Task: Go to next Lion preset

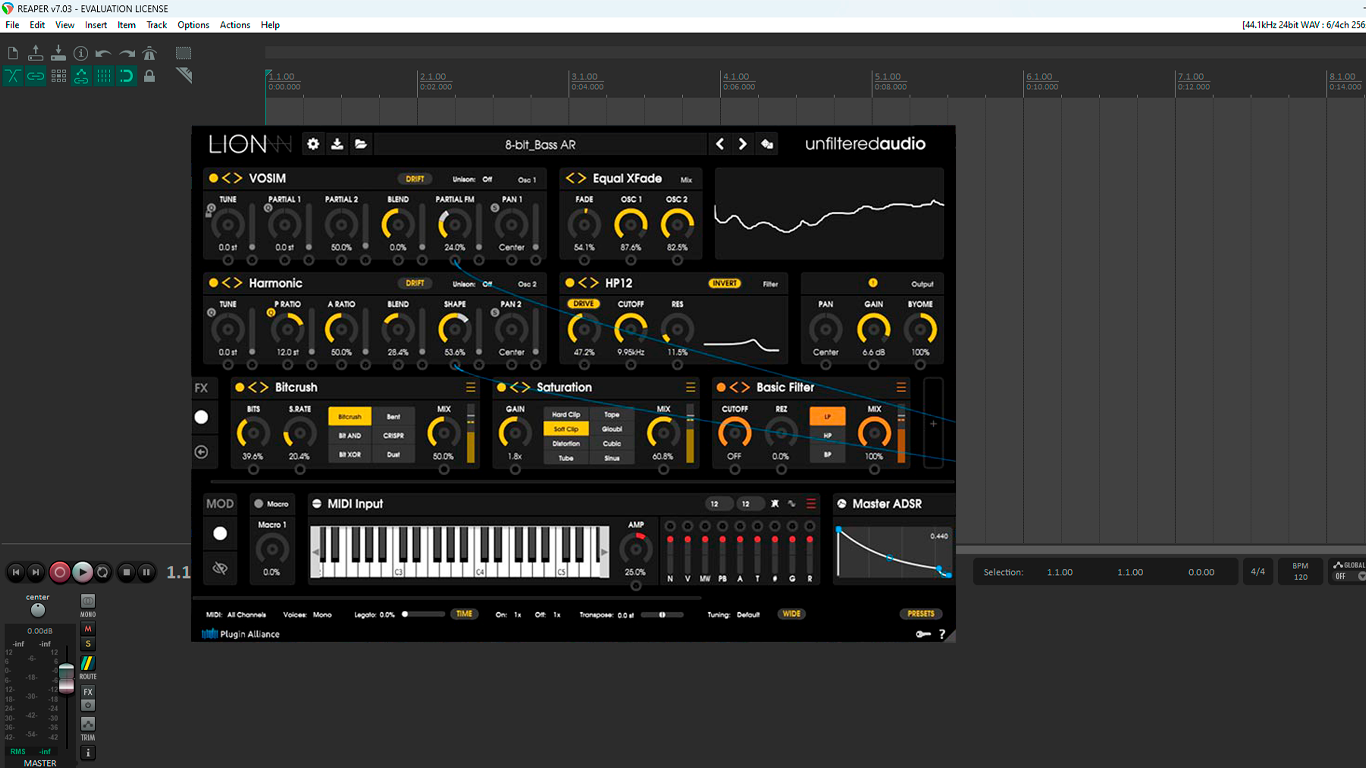Action: point(743,144)
